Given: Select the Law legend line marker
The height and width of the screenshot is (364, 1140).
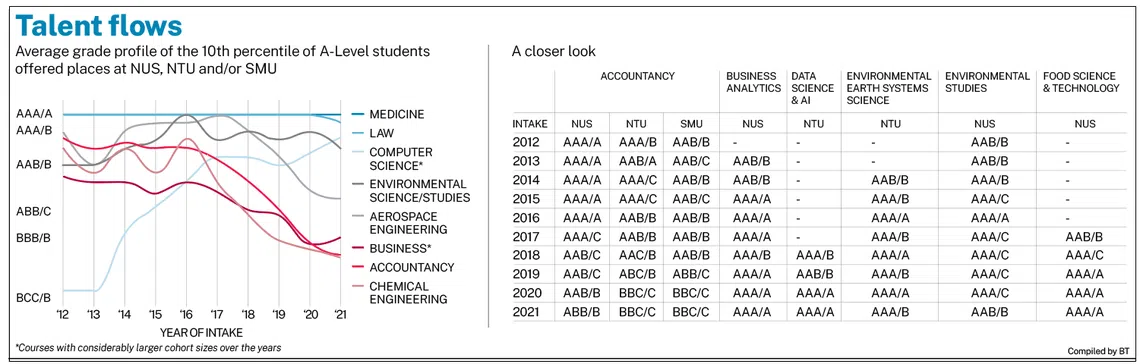Looking at the screenshot, I should click(x=353, y=134).
